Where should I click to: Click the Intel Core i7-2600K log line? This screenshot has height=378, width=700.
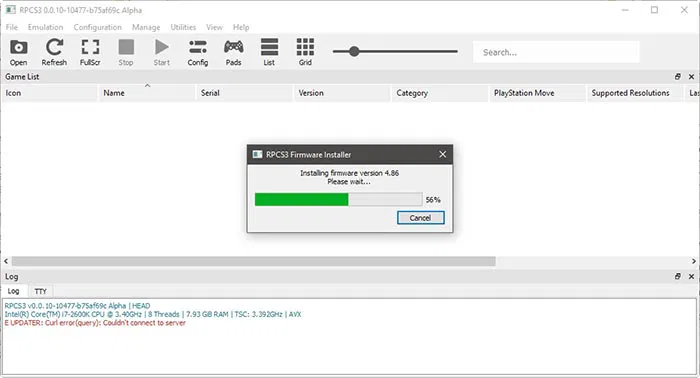(153, 314)
